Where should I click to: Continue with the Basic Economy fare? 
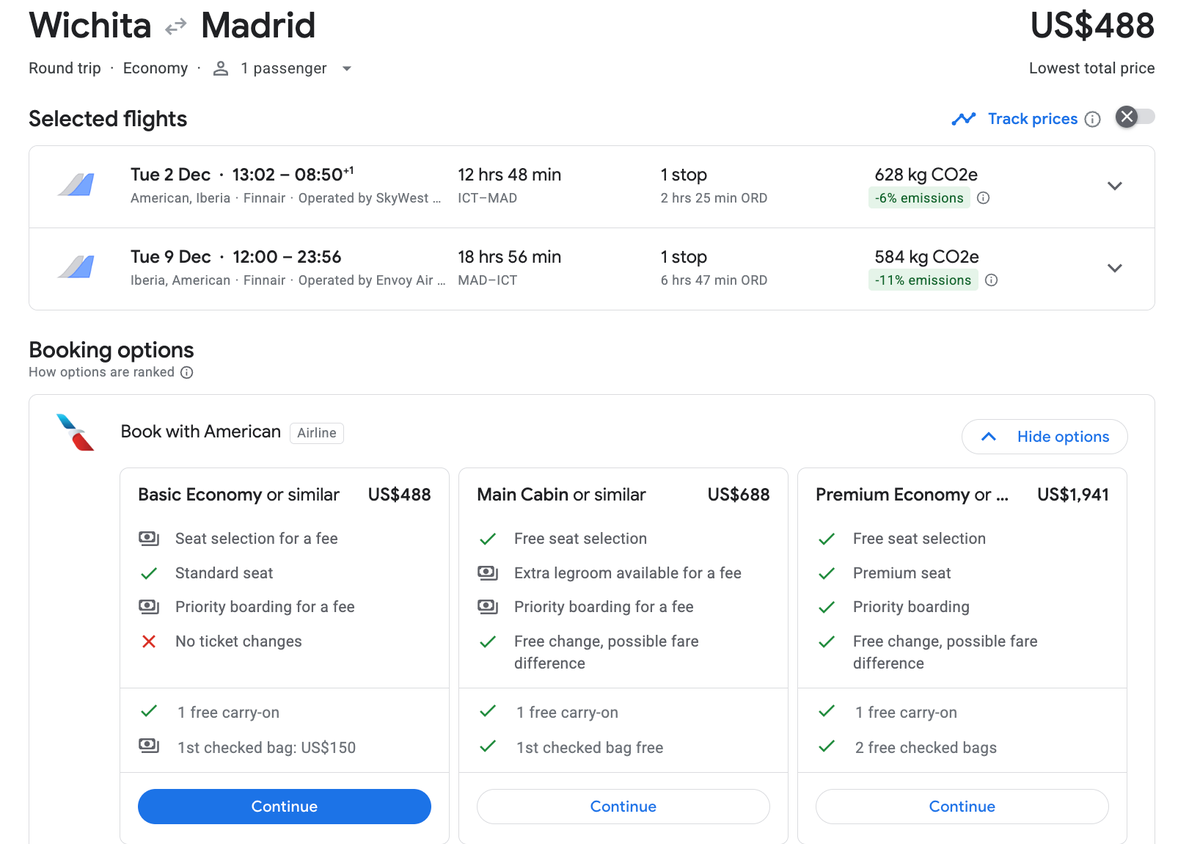click(x=284, y=806)
